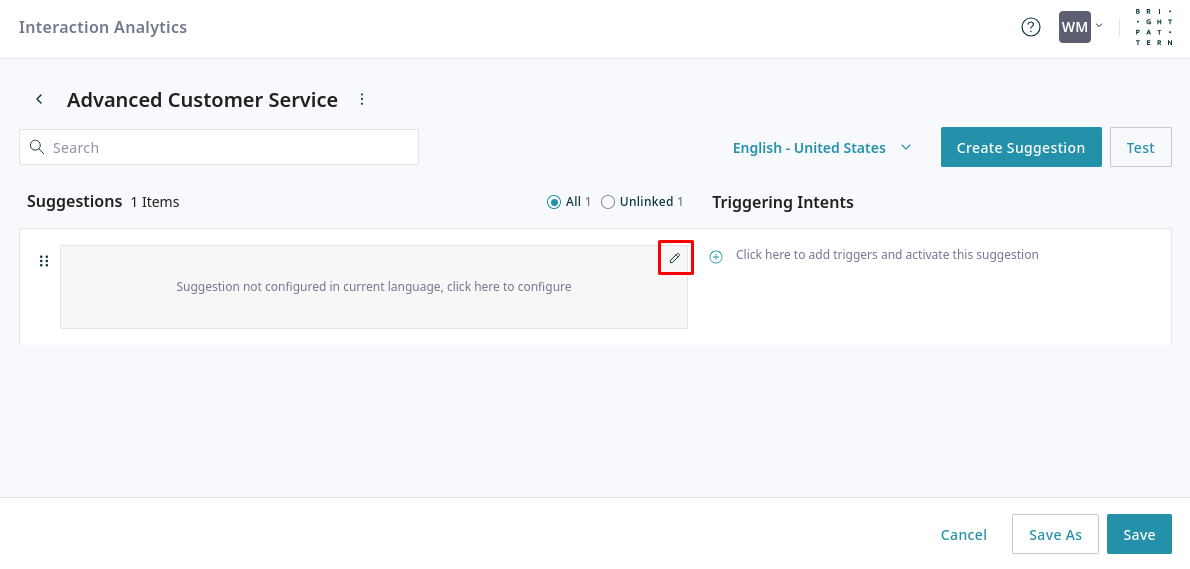
Task: Select the All radio button
Action: point(554,202)
